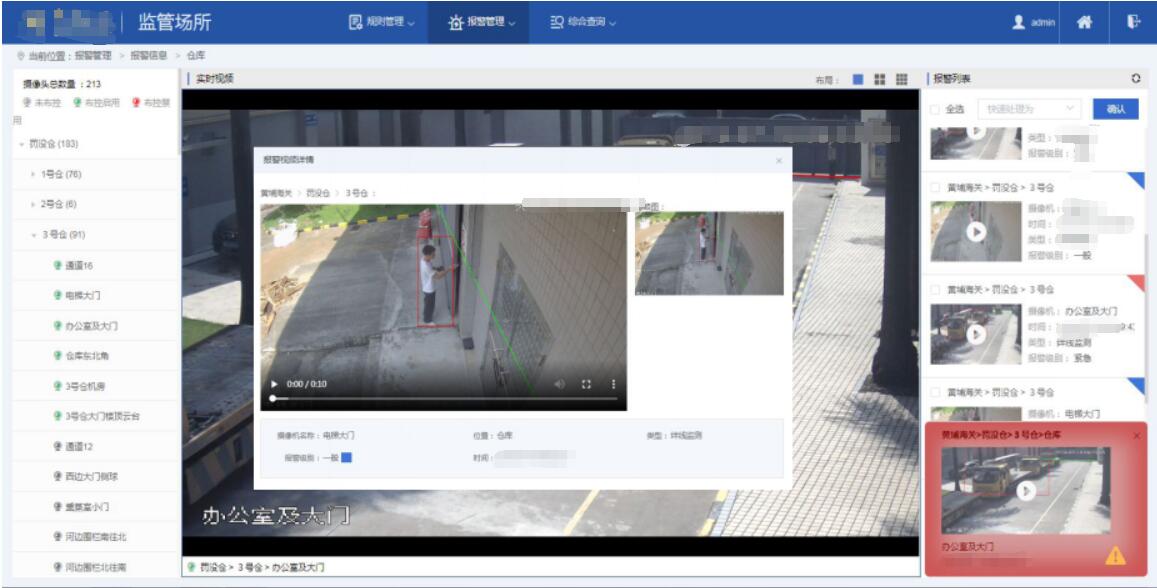Select camera 3号仓机房 in tree
1157x588 pixels.
click(x=84, y=386)
